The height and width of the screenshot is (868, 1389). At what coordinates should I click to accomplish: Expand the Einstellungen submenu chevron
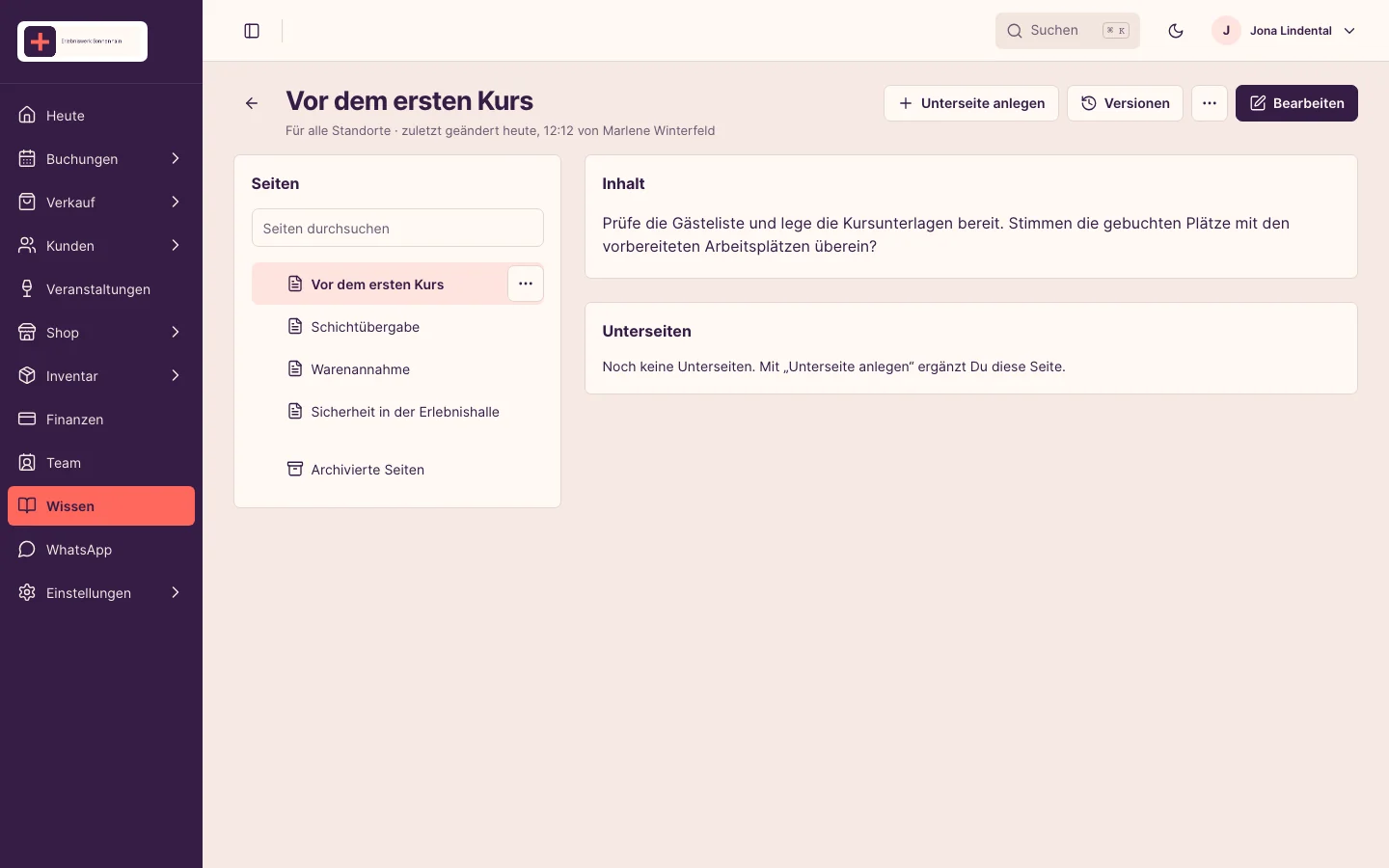pos(176,592)
